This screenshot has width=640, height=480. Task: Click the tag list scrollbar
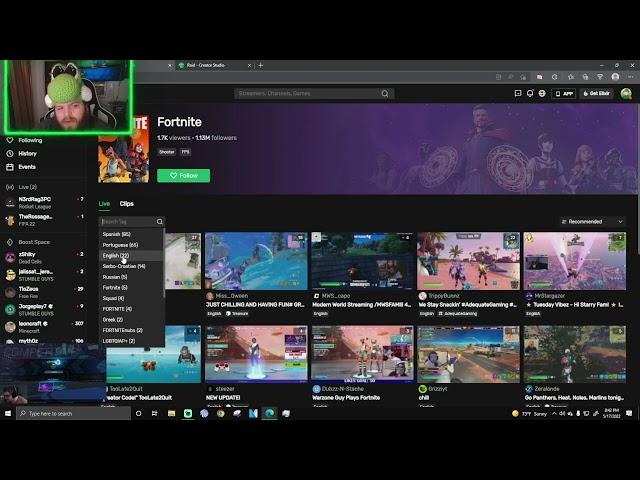coord(164,263)
